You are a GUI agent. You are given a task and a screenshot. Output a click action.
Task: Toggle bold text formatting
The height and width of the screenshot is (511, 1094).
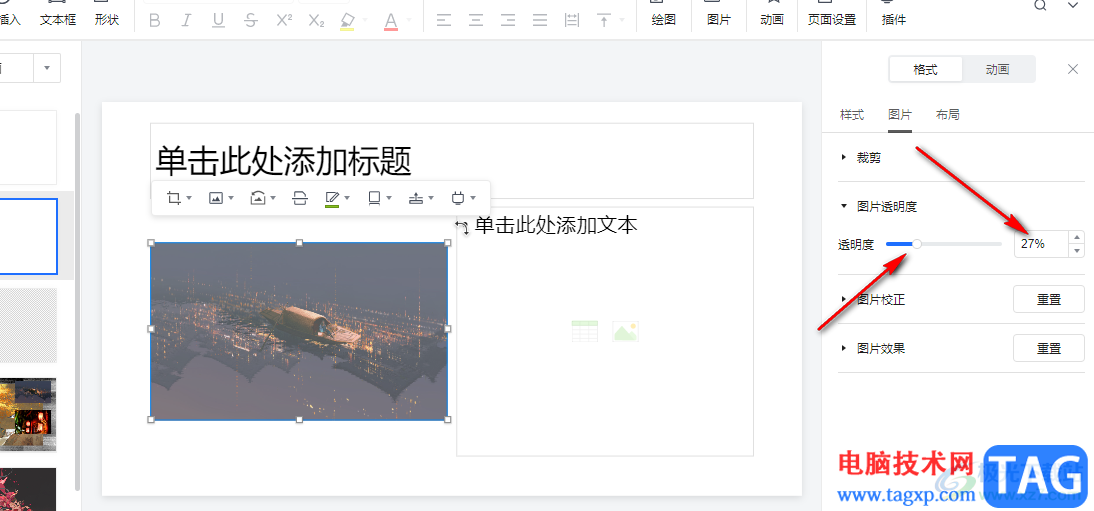tap(154, 20)
